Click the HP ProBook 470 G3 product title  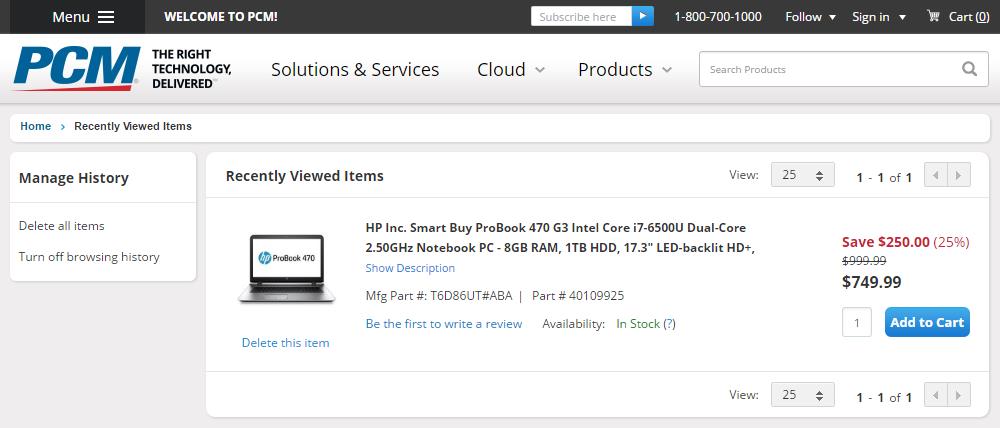(560, 238)
